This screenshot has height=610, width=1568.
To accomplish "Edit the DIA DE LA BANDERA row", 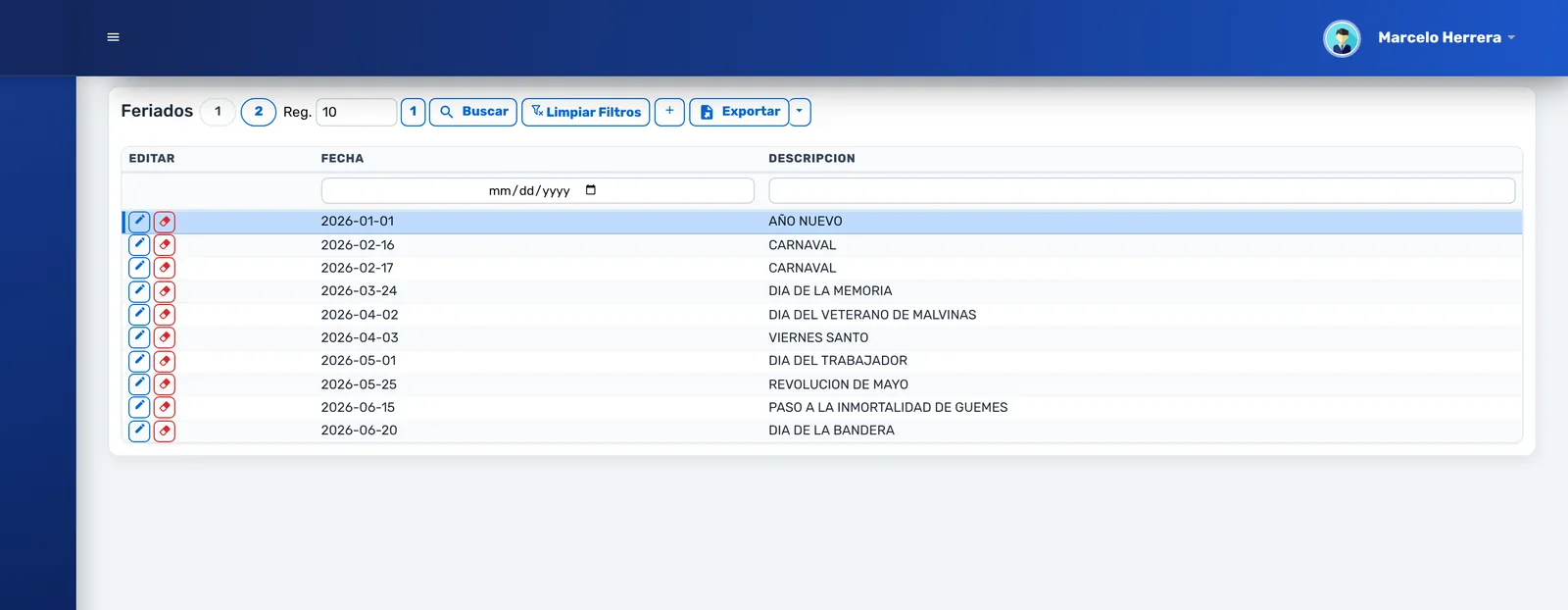I will tap(139, 431).
